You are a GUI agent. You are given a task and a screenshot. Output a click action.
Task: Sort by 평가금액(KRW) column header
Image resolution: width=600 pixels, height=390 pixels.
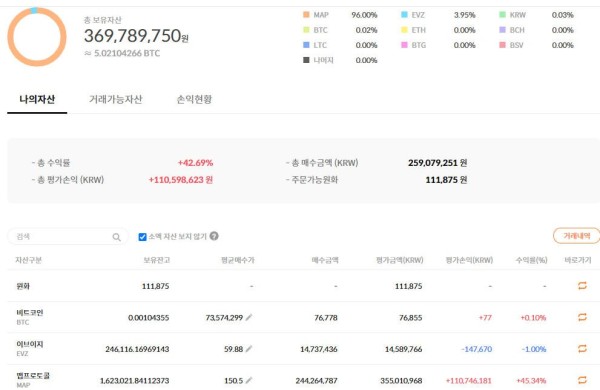(399, 260)
